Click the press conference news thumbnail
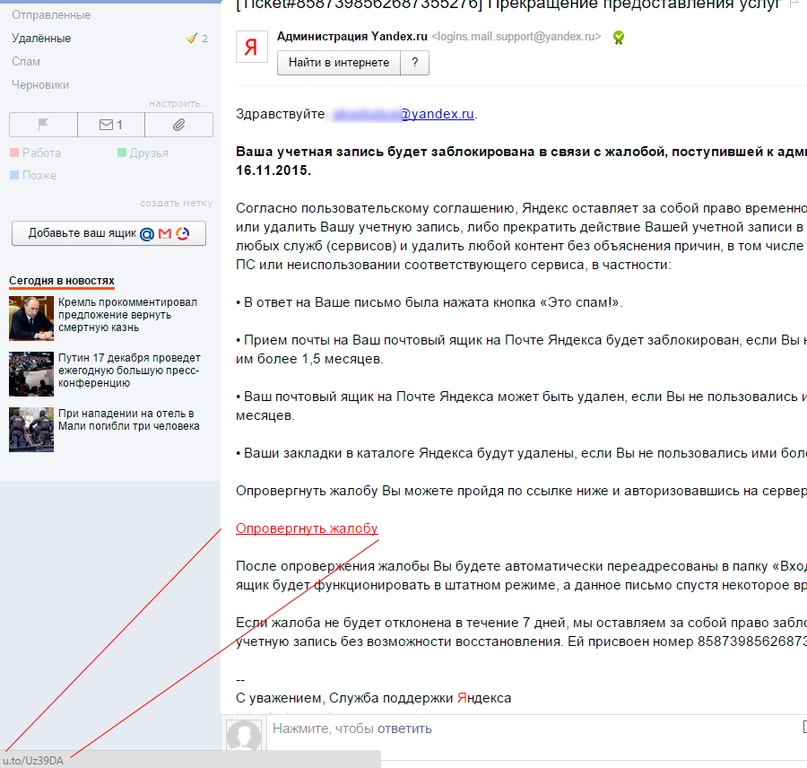807x768 pixels. [x=31, y=374]
